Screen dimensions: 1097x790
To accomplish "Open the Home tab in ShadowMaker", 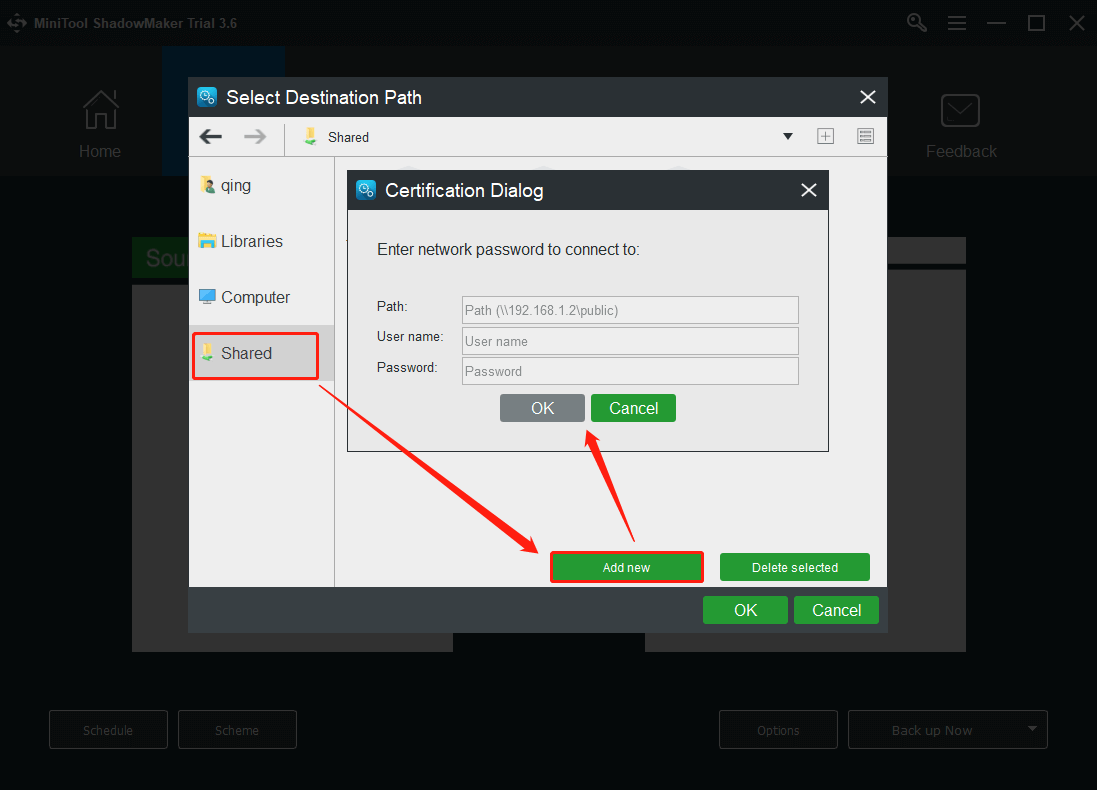I will click(x=100, y=124).
